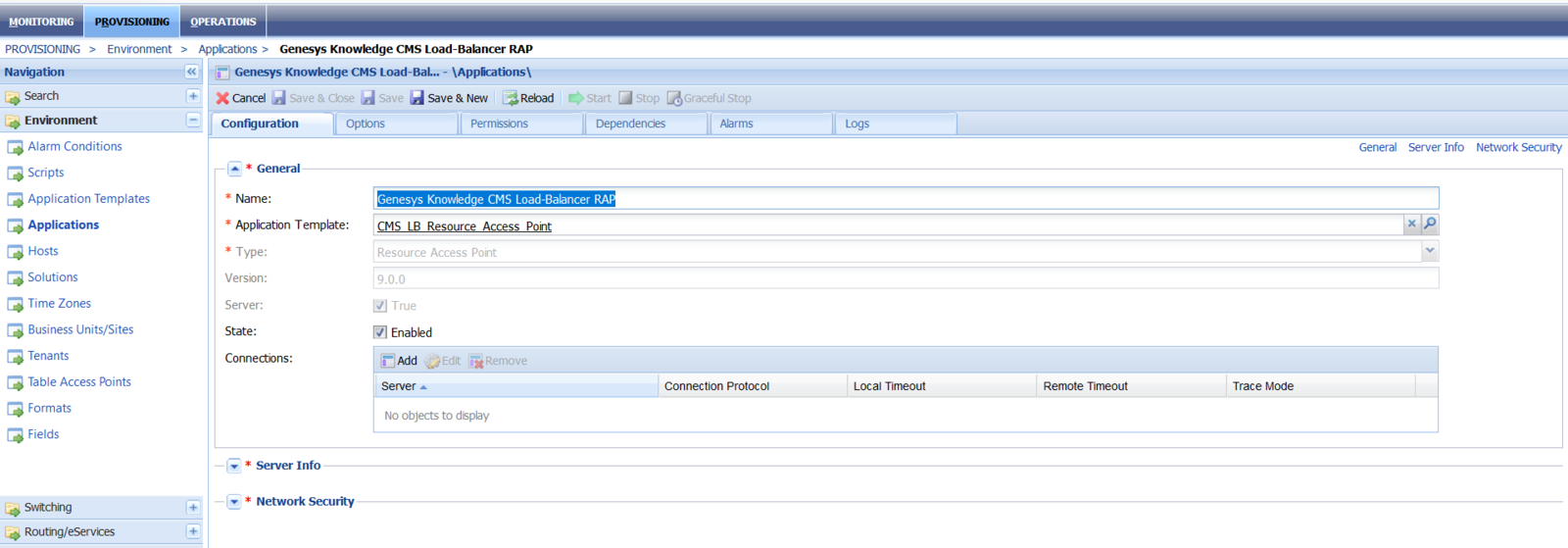Jump to Server Info via top-right link
This screenshot has height=548, width=1568.
1436,147
